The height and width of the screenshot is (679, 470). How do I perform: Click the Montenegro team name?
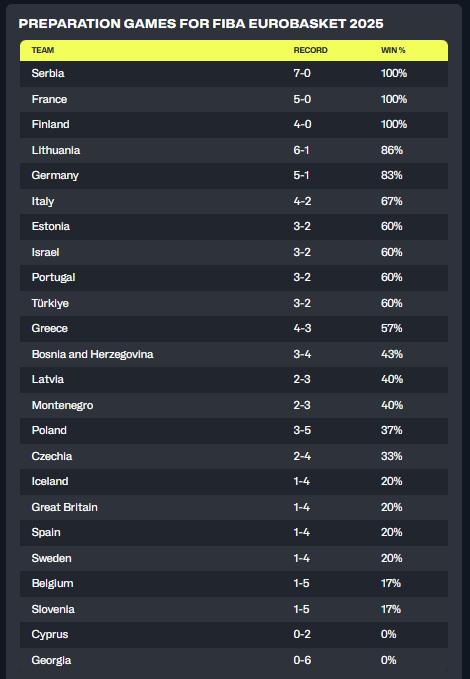click(62, 405)
